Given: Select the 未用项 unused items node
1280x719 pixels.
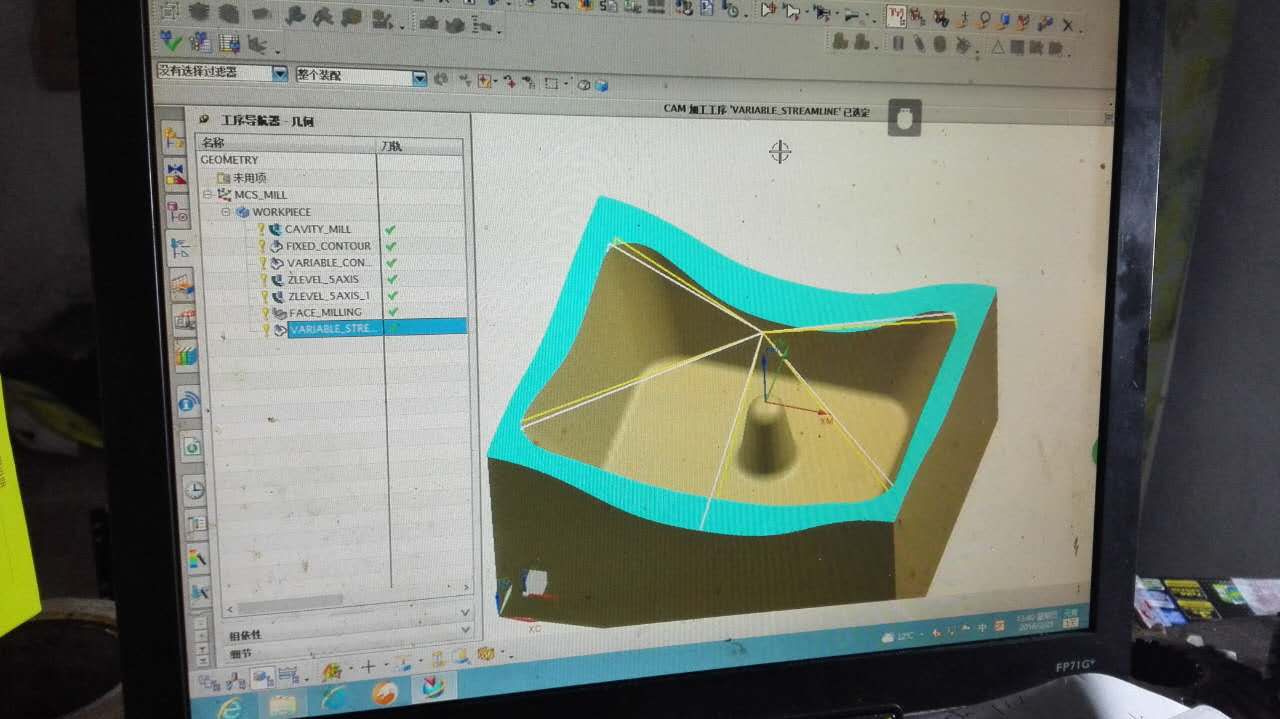Looking at the screenshot, I should click(250, 177).
